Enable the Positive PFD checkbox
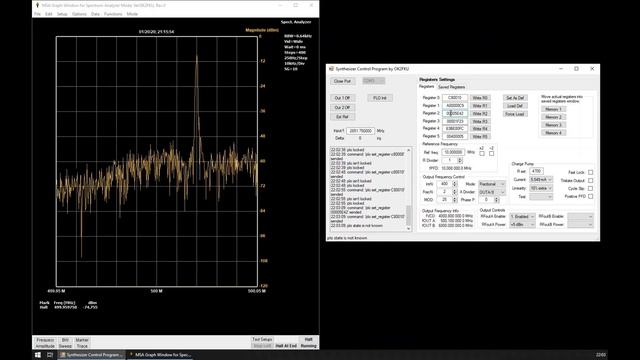This screenshot has height=360, width=640. 591,196
